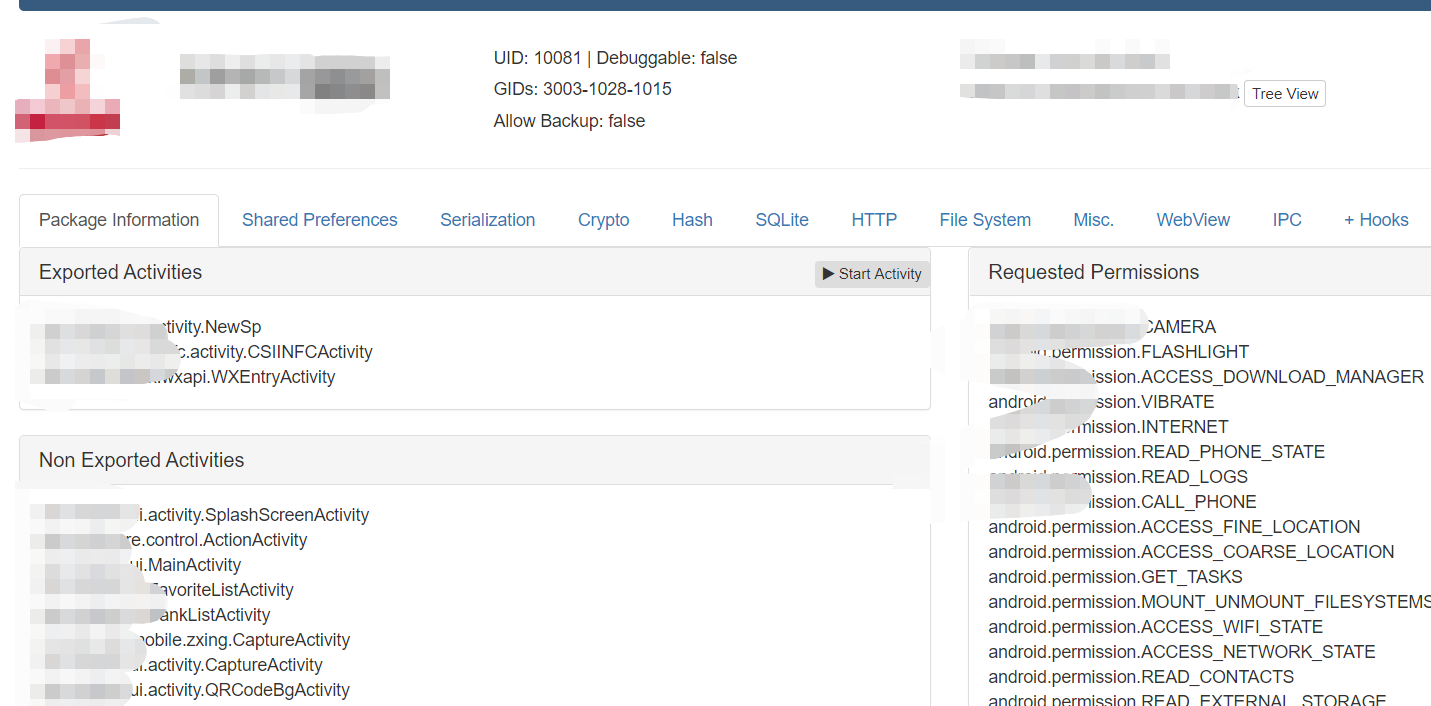Open the WebView tab

(1193, 220)
